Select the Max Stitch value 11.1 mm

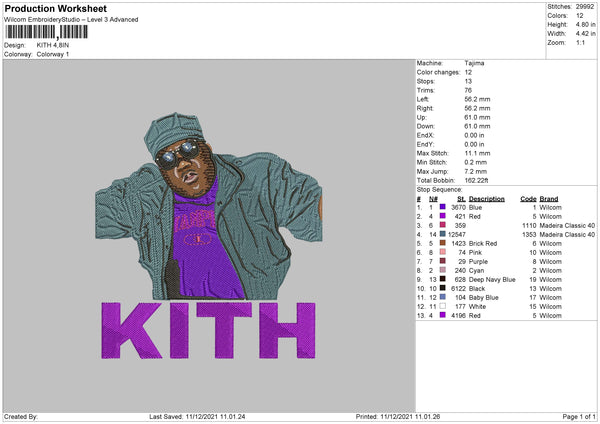[x=476, y=153]
